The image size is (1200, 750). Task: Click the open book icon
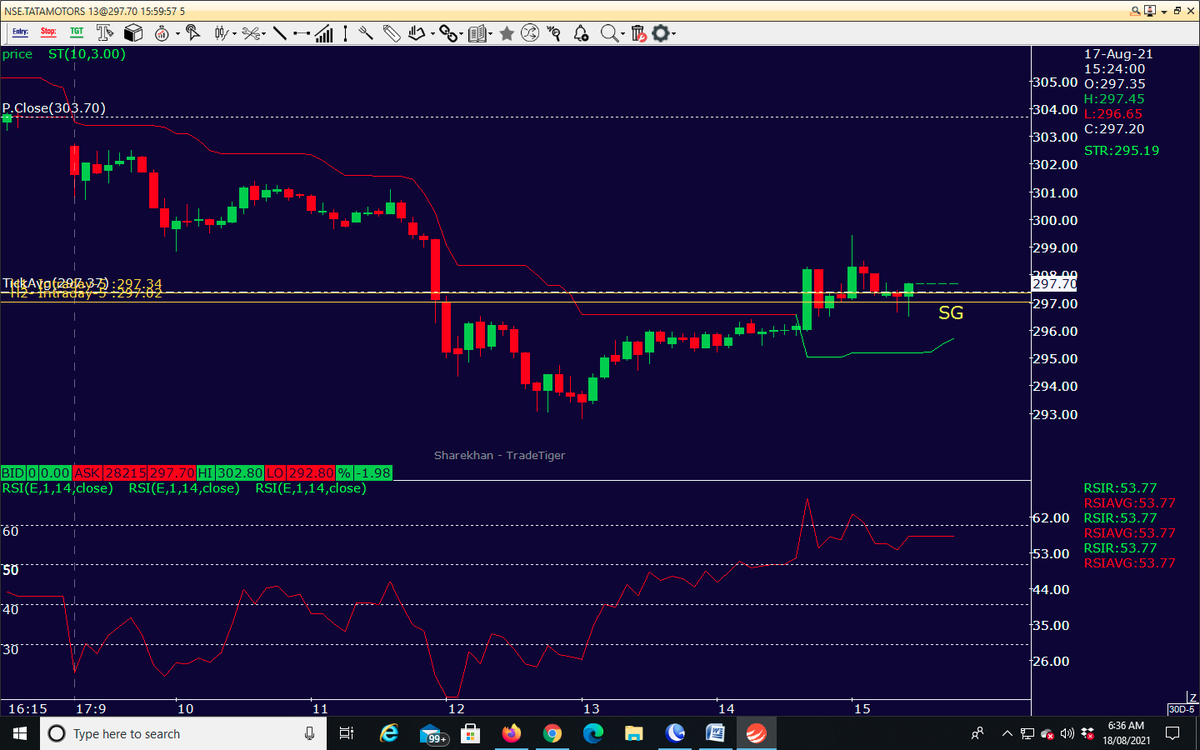tap(477, 33)
